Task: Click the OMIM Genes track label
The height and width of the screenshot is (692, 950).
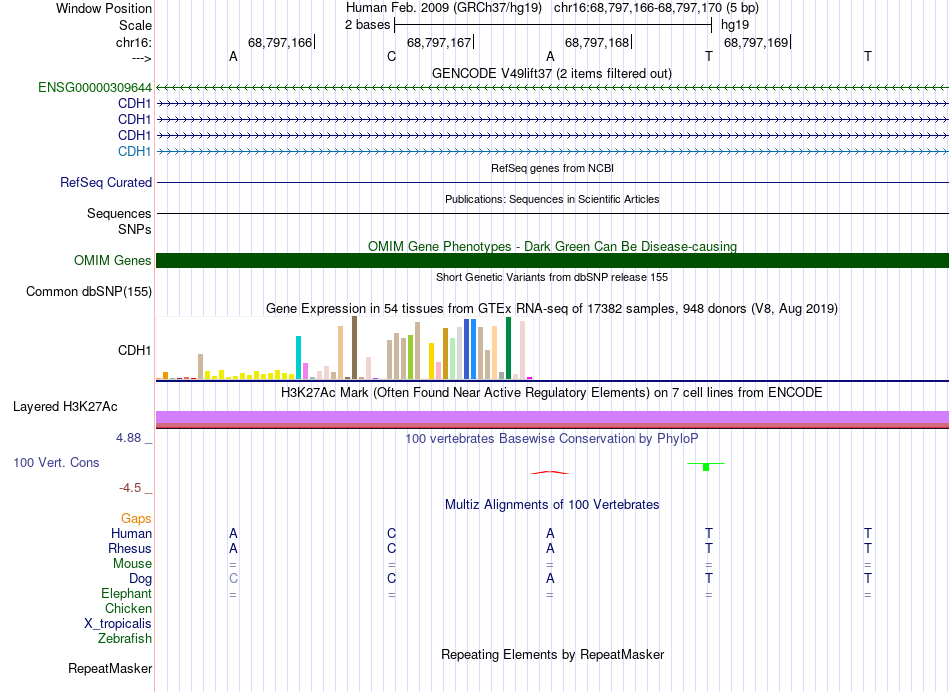Action: 113,261
